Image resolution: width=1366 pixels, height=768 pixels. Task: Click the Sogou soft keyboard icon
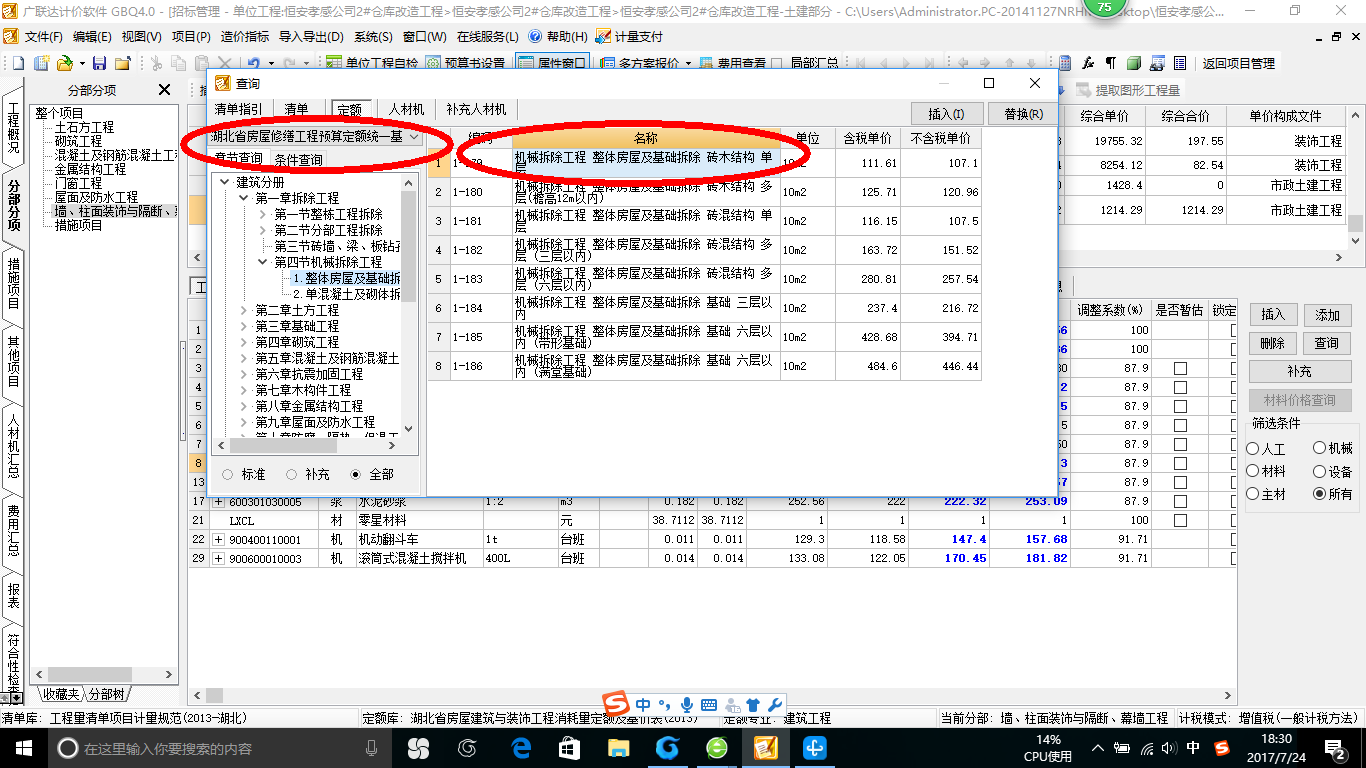point(709,705)
